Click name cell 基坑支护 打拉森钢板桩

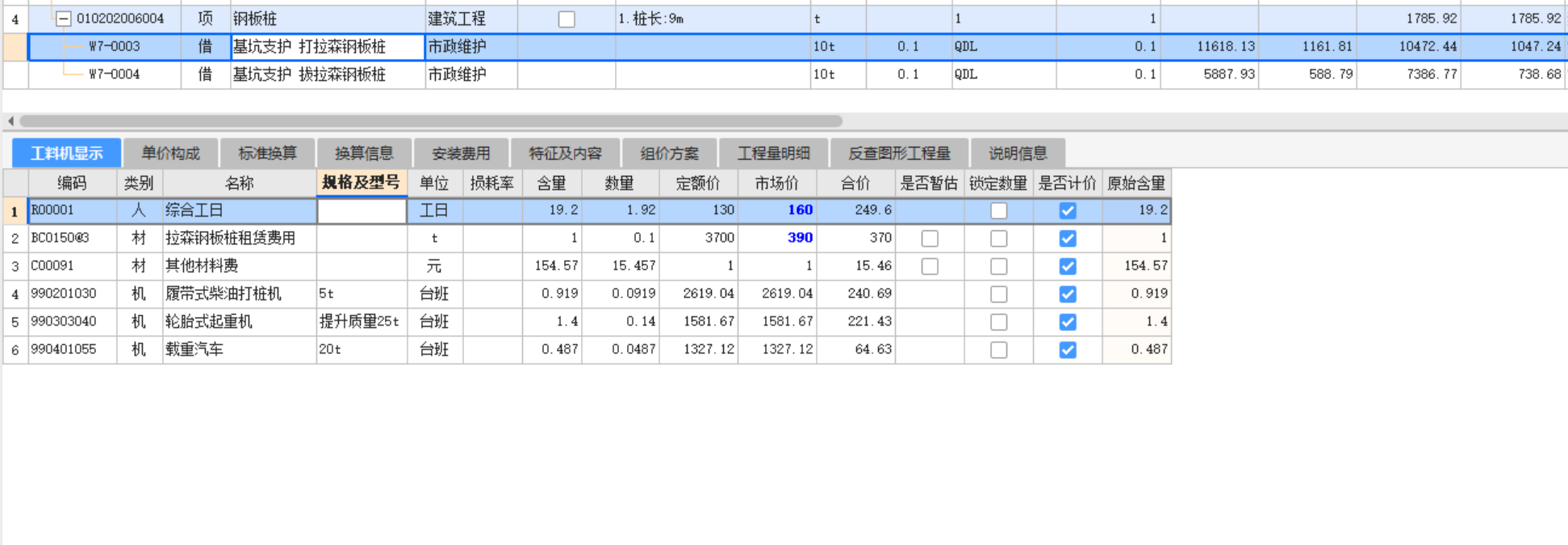[x=328, y=47]
